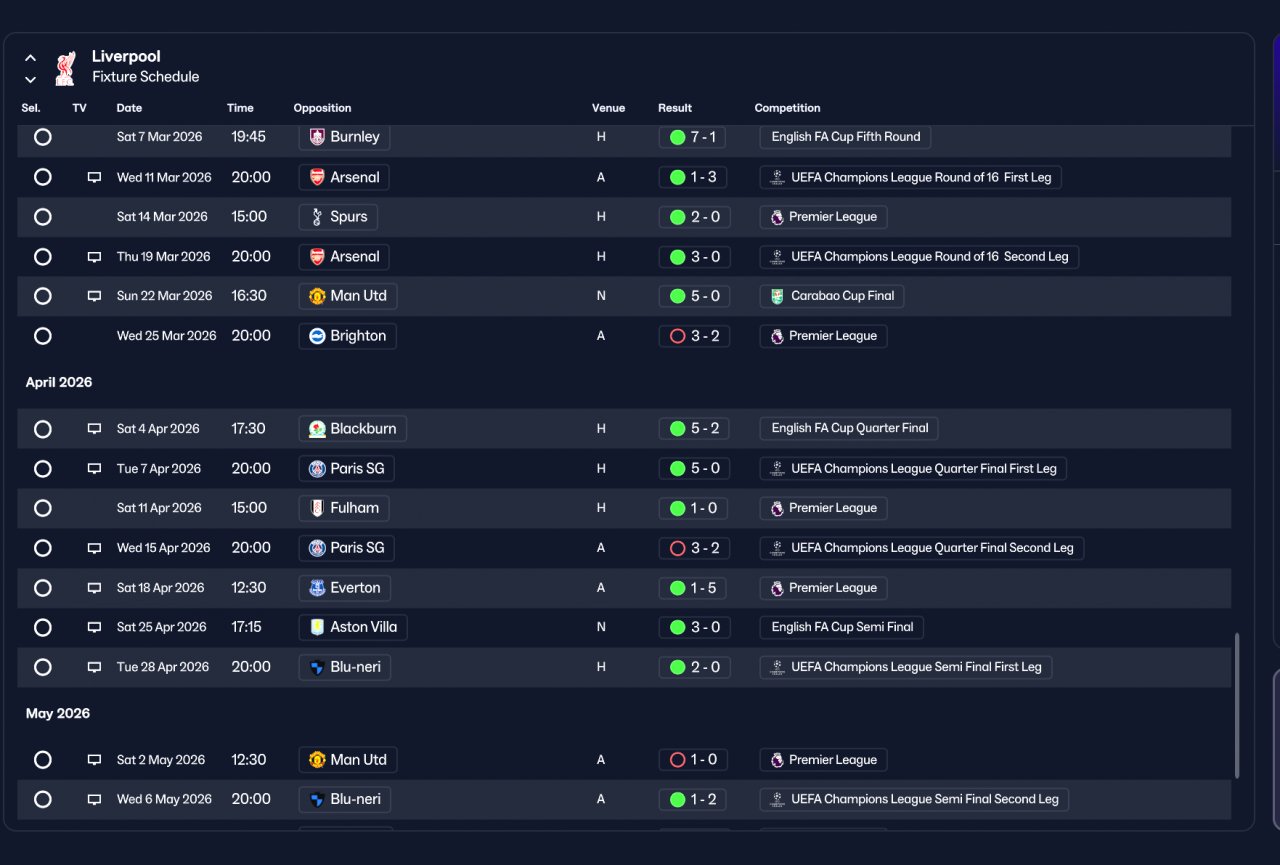
Task: Click the TV icon on Sat 18 Apr Everton row
Action: click(94, 588)
